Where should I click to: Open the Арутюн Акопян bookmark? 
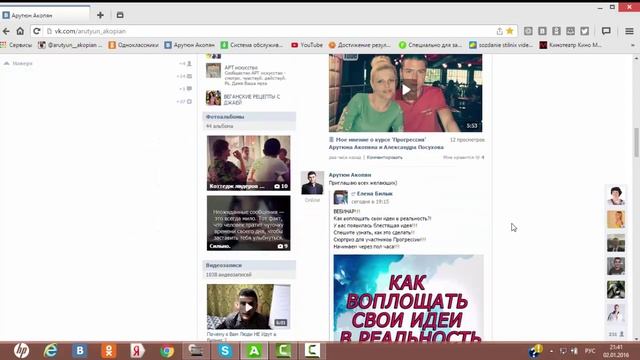(189, 45)
